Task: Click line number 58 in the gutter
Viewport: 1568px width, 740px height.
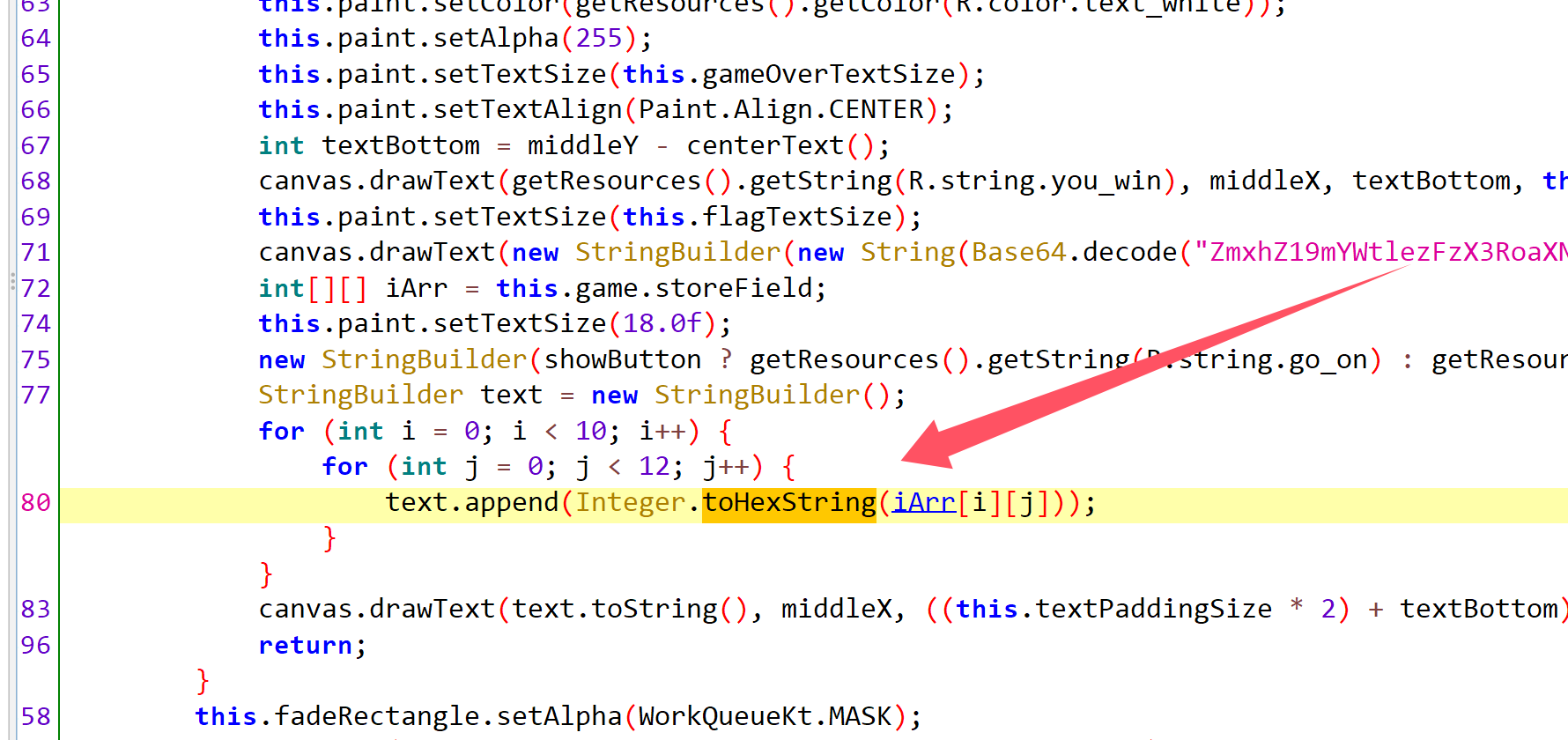Action: point(36,716)
